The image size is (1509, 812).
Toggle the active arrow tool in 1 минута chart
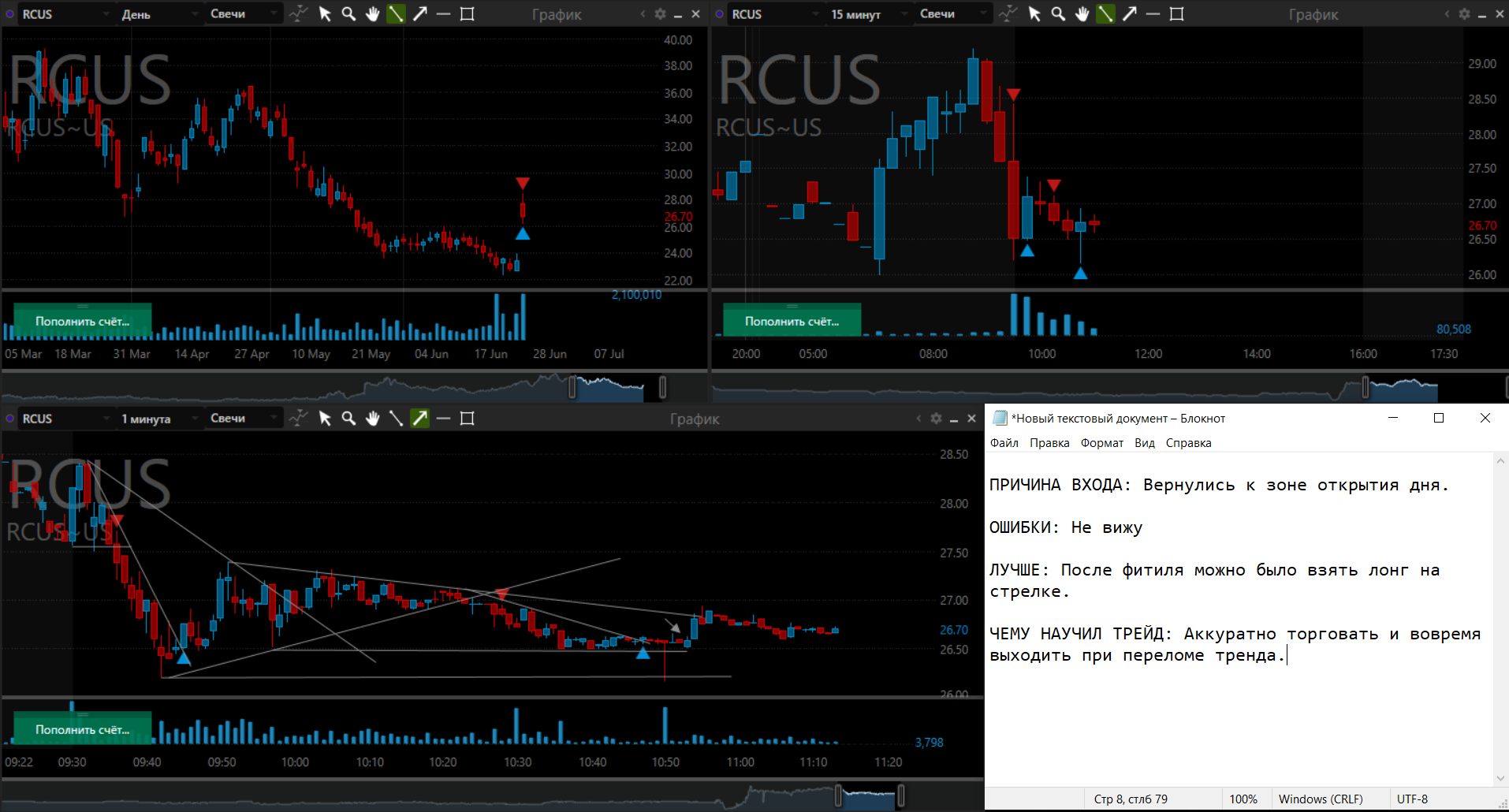click(419, 418)
